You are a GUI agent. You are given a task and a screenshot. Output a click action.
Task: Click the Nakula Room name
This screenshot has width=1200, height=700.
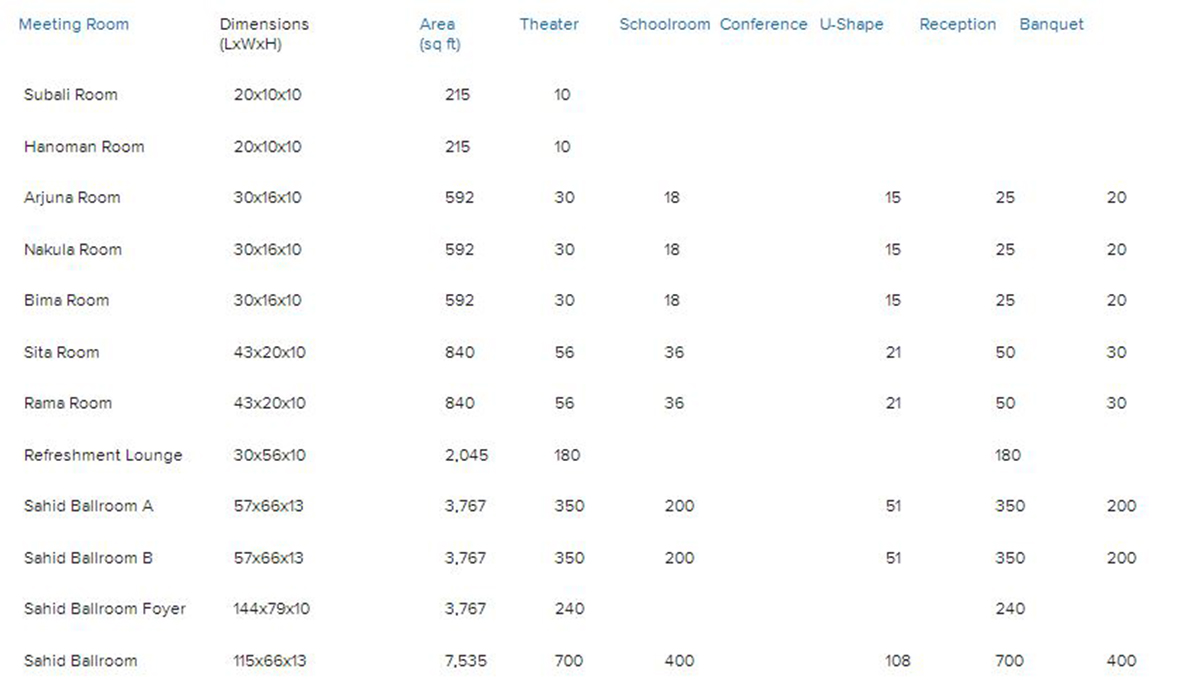[x=73, y=250]
